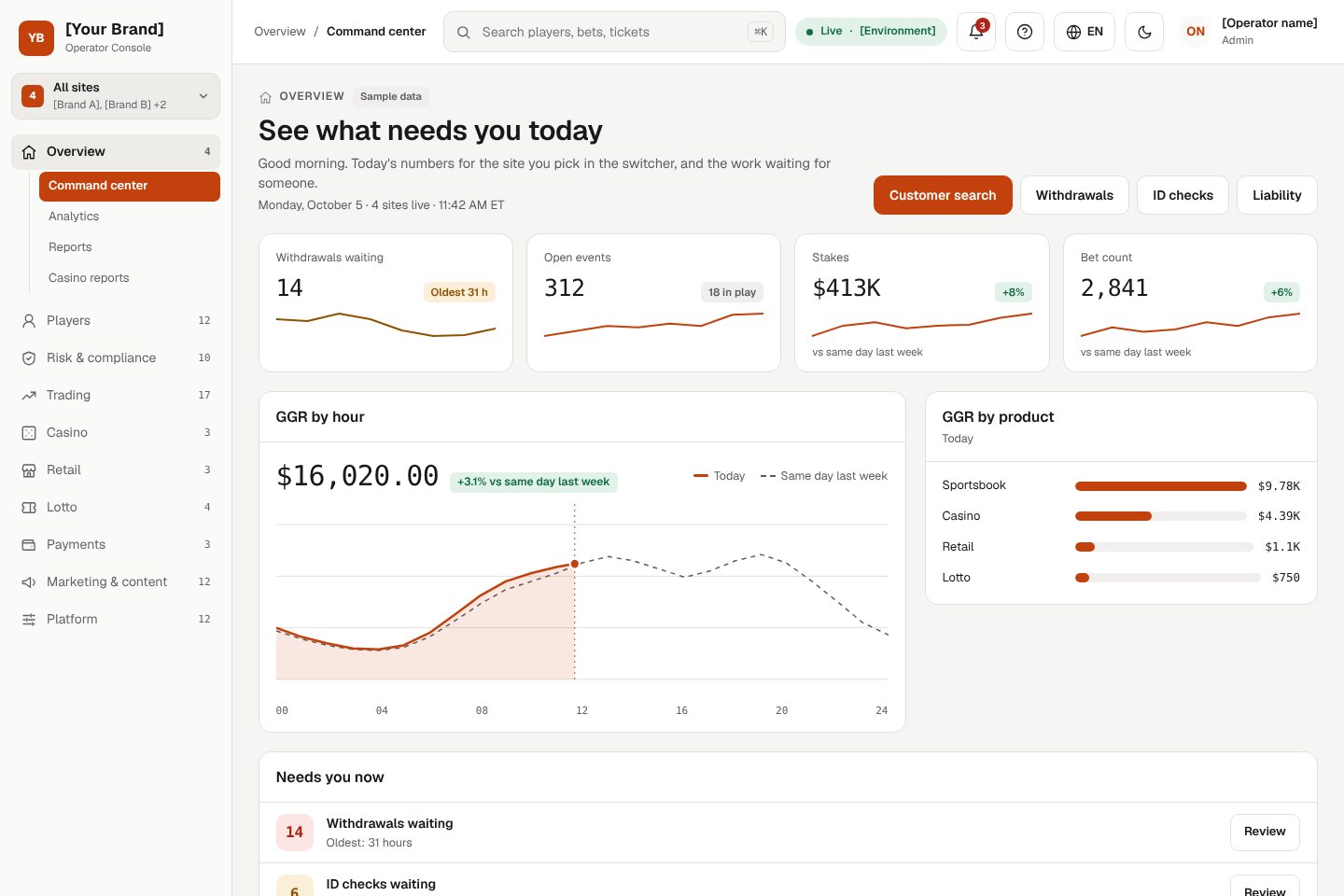
Task: Open the Live environment selector
Action: (x=871, y=32)
